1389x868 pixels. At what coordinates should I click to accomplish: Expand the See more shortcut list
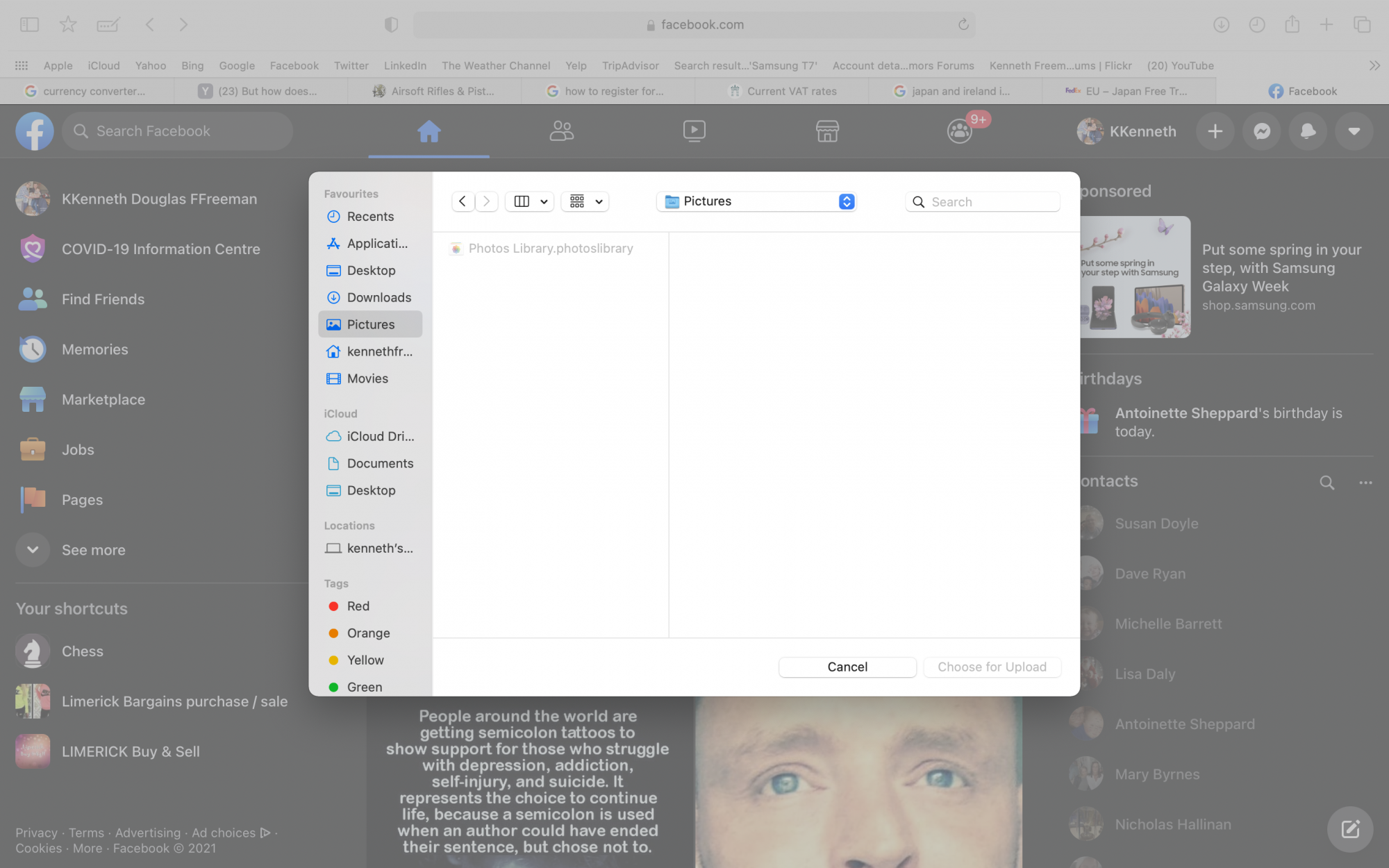(33, 550)
